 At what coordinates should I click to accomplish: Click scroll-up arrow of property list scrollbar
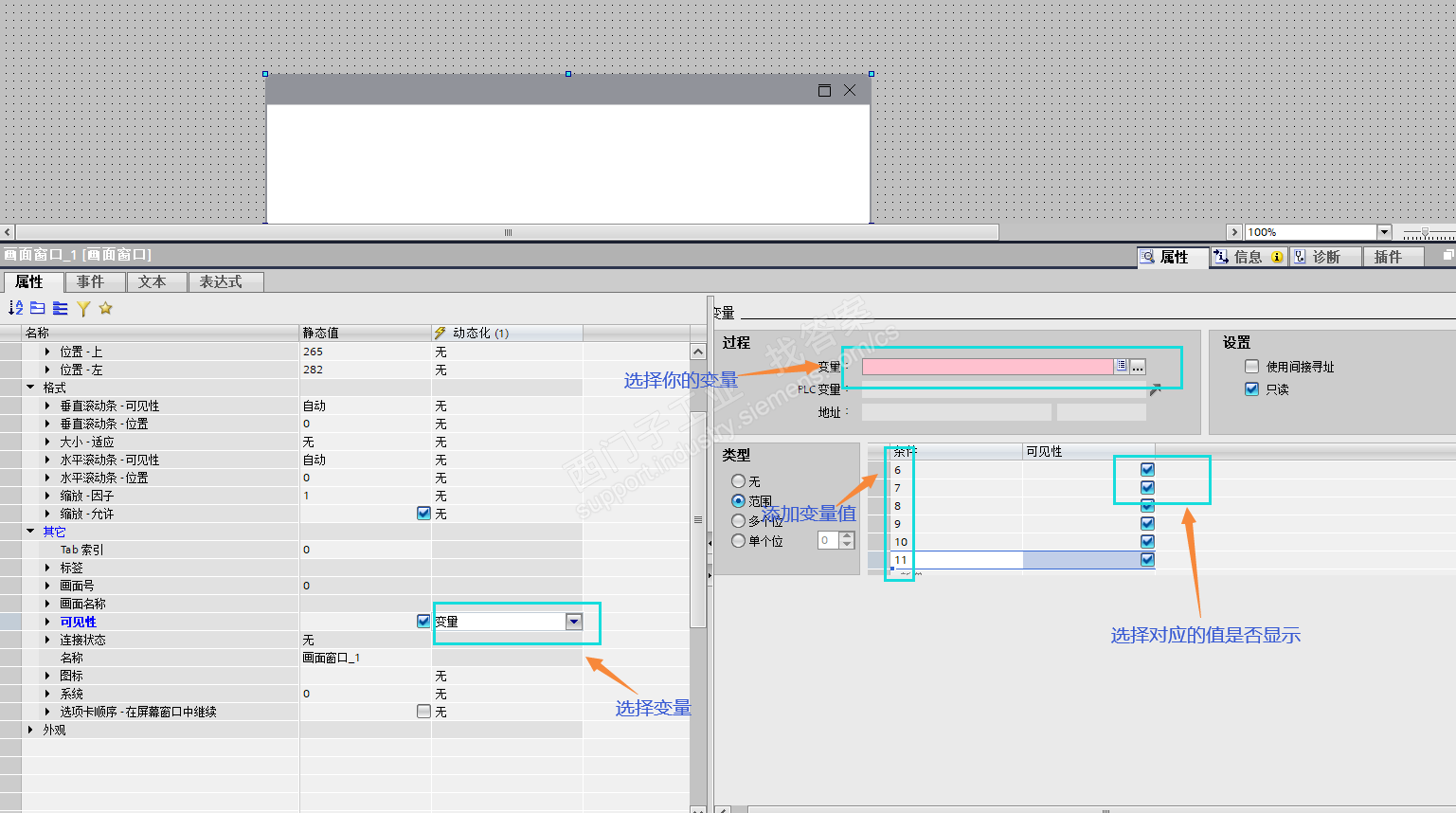698,352
